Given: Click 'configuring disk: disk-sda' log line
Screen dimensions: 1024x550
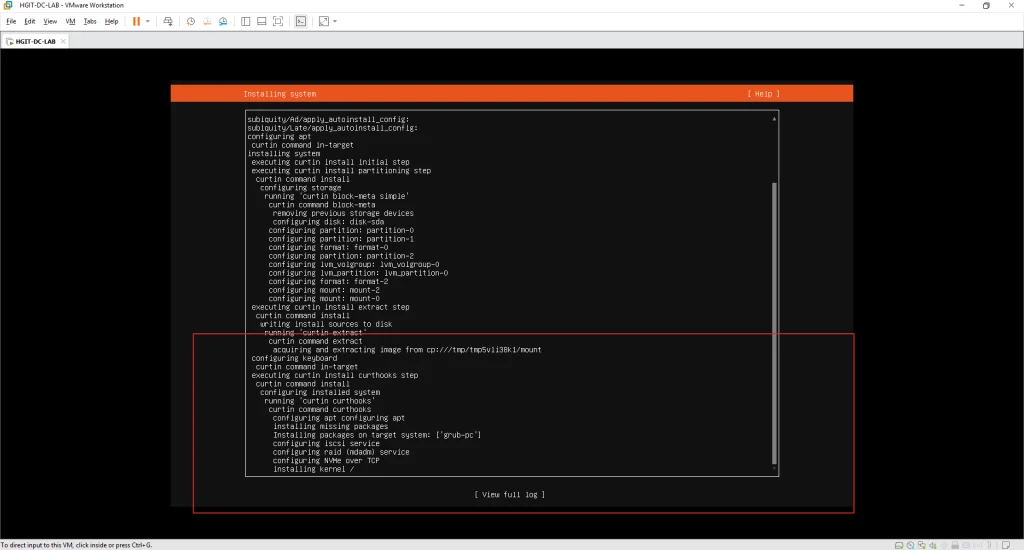Looking at the screenshot, I should (x=328, y=222).
